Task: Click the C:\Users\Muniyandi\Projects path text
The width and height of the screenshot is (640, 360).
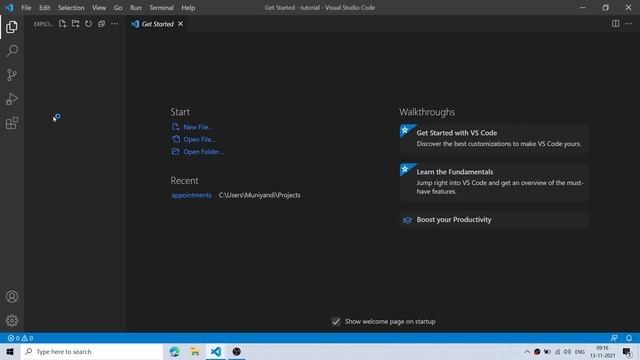Action: [x=260, y=195]
